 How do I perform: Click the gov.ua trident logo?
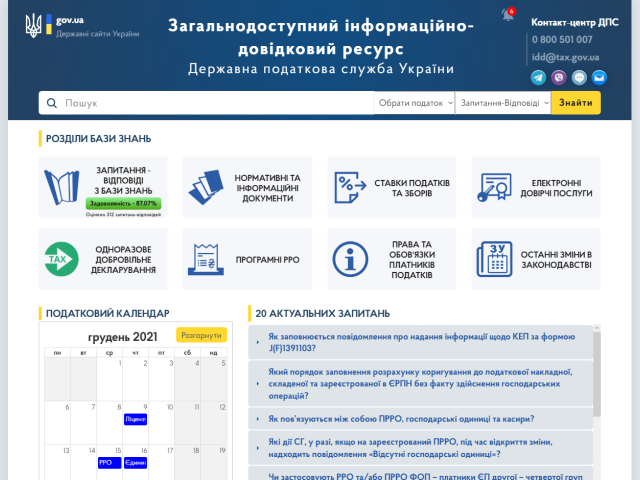click(35, 26)
